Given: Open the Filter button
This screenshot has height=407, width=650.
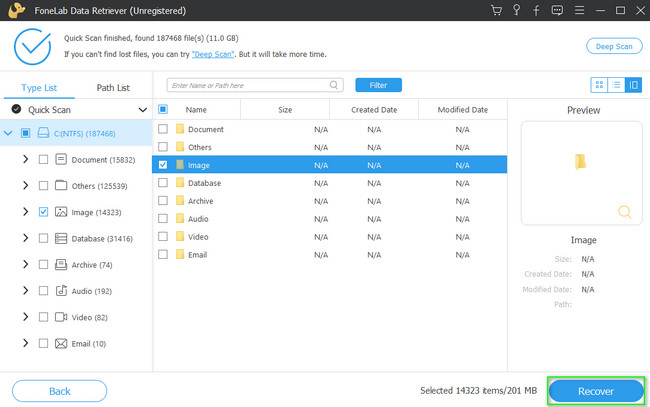Looking at the screenshot, I should click(x=378, y=85).
